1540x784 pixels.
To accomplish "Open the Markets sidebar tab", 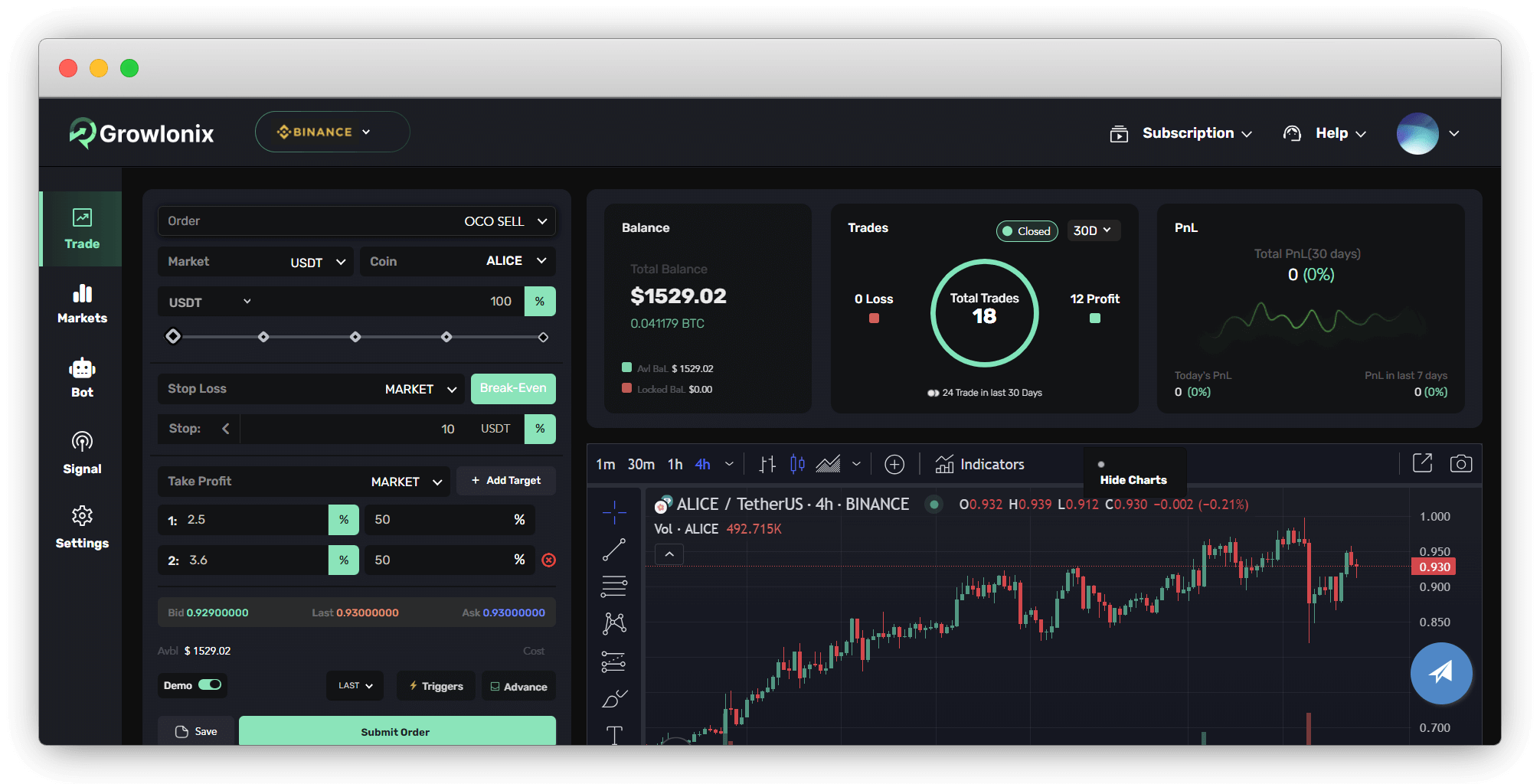I will [81, 303].
